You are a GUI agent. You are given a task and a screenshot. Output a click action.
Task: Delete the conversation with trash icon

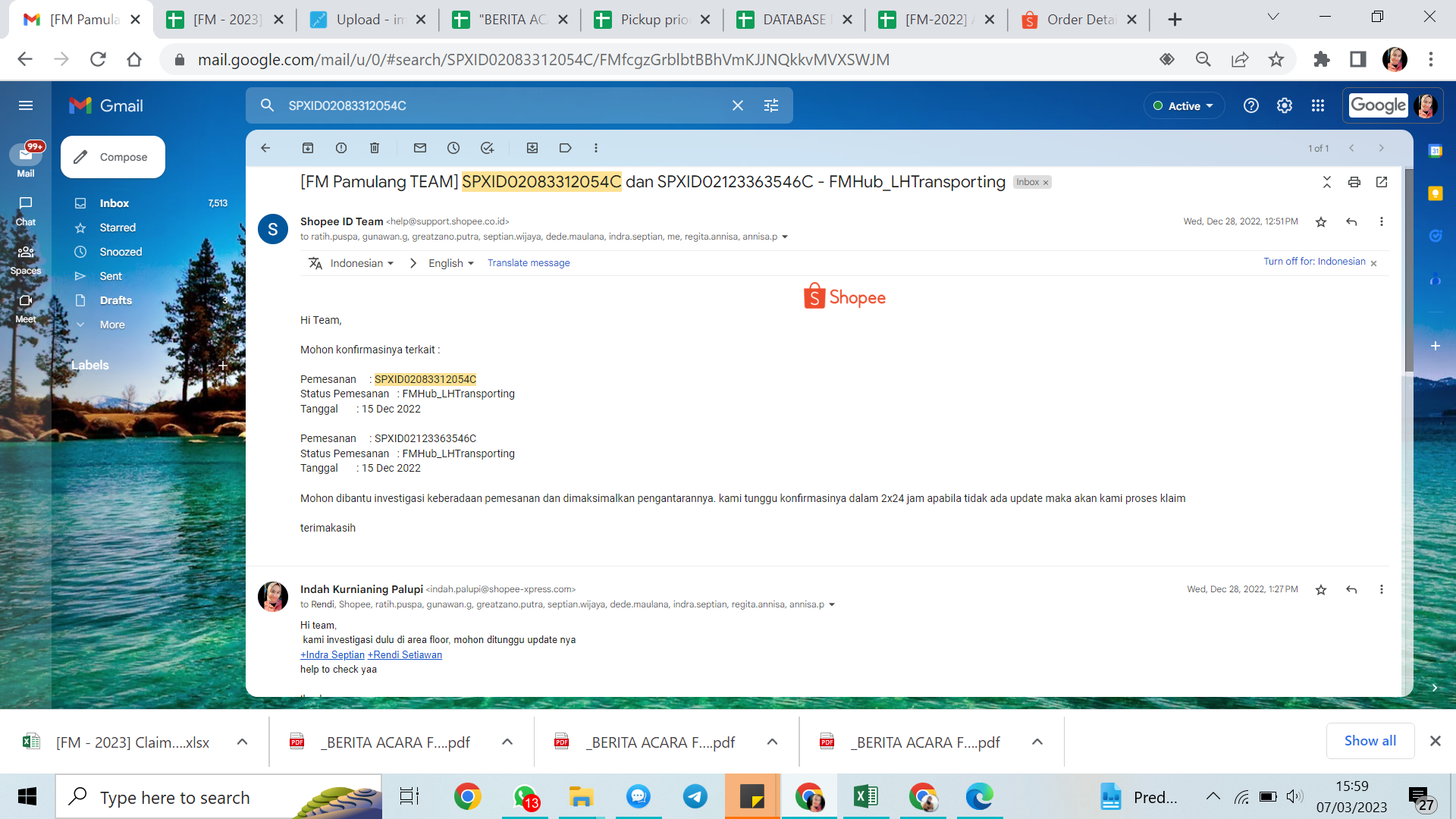click(x=375, y=148)
